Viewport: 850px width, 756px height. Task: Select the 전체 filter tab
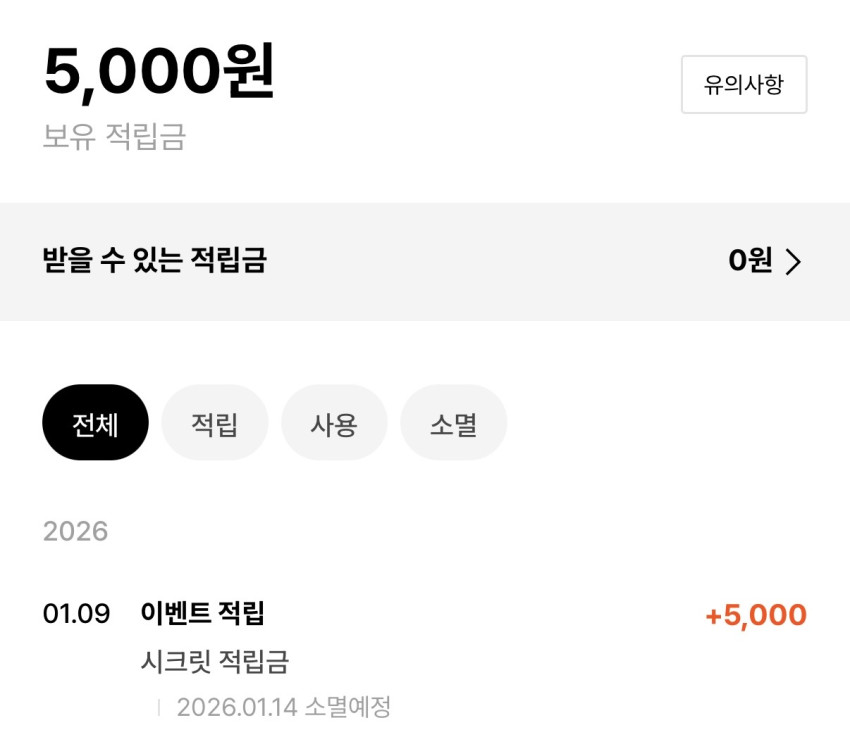95,423
